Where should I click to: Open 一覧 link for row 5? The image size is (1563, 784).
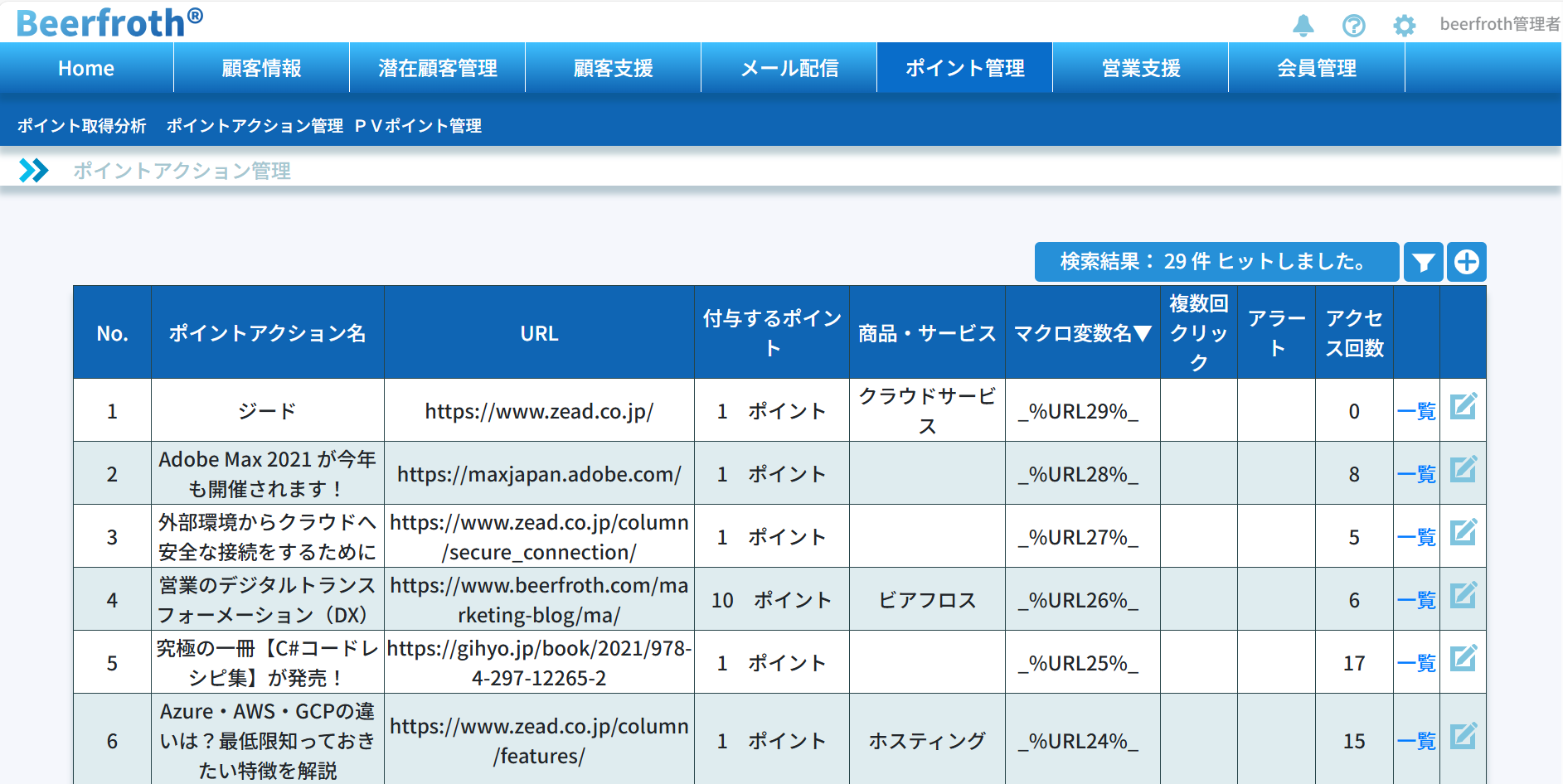(1416, 663)
